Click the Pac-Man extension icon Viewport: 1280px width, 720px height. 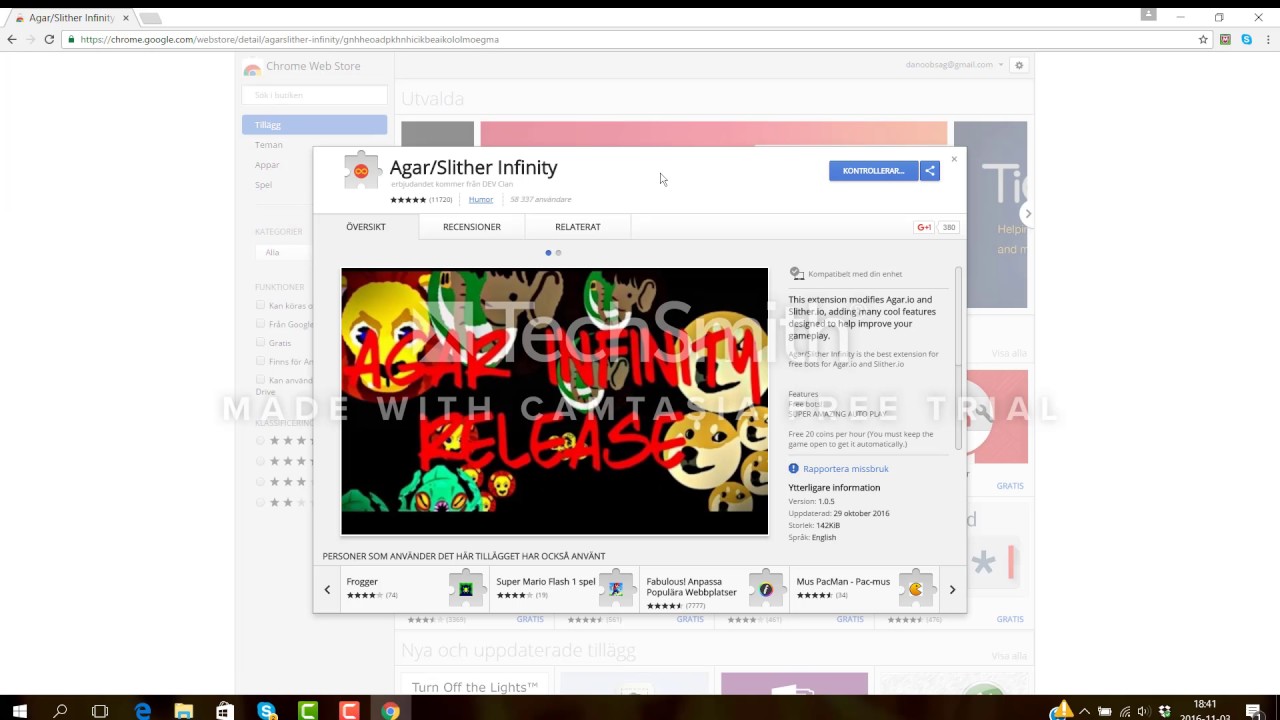coord(916,589)
